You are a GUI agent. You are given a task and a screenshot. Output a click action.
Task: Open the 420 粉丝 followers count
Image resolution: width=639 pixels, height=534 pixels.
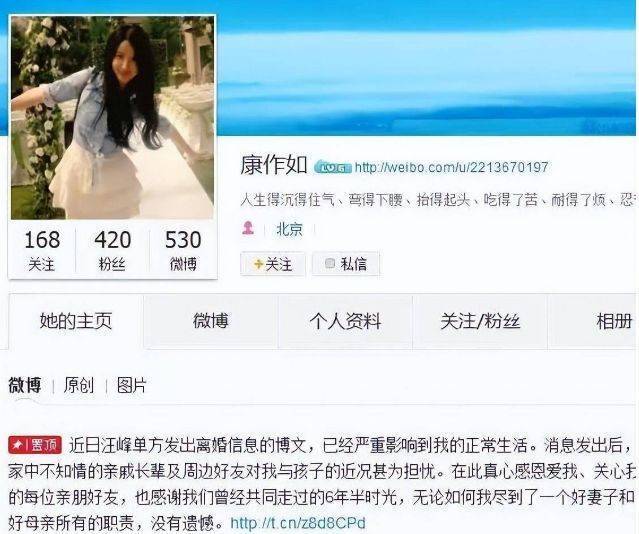[x=112, y=250]
